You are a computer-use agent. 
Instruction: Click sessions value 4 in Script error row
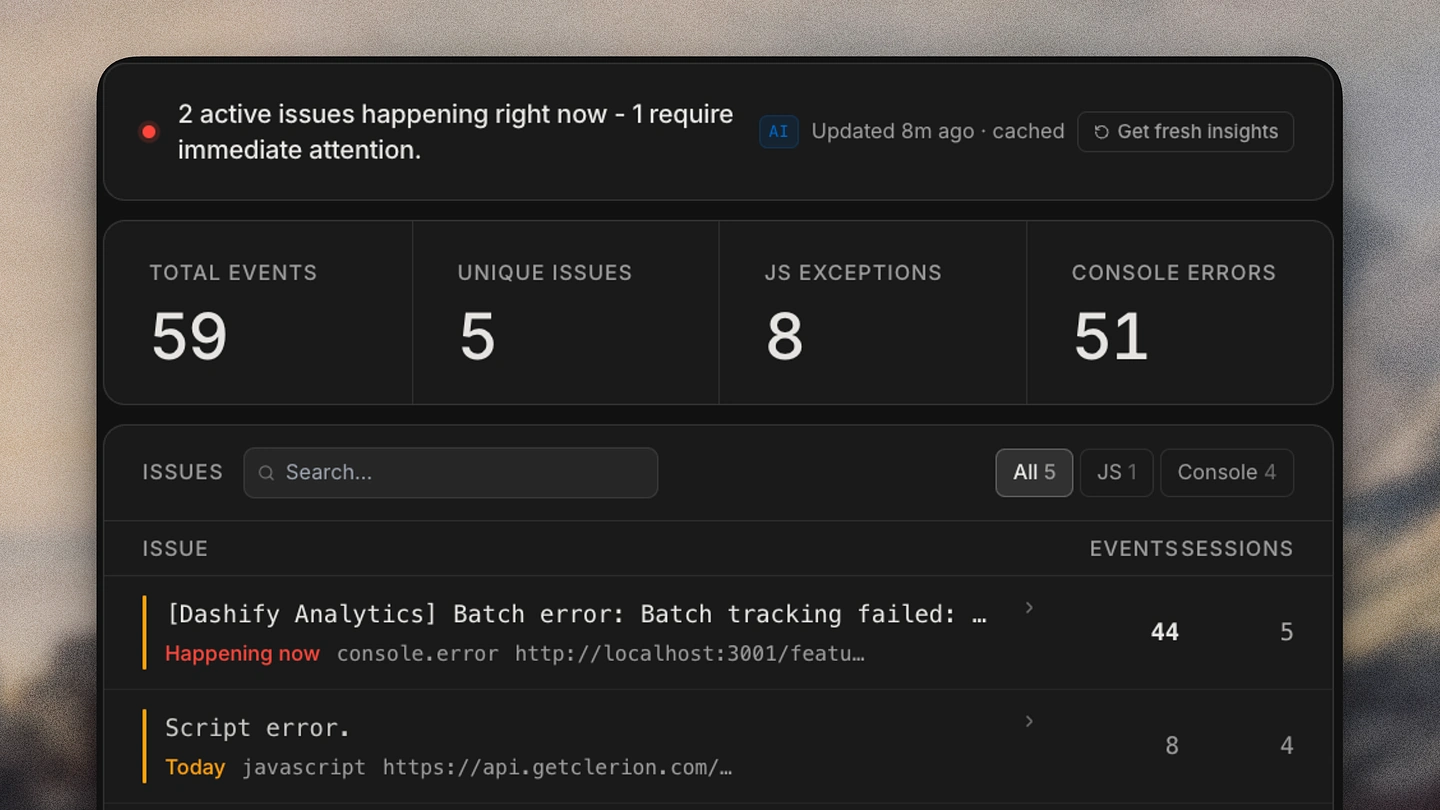click(x=1286, y=746)
